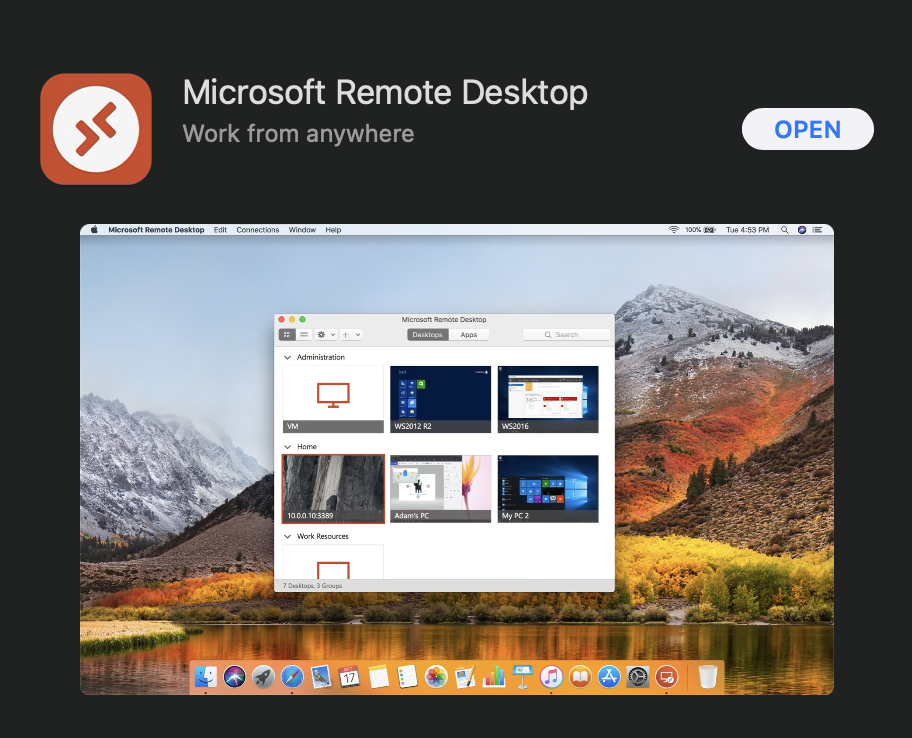The width and height of the screenshot is (912, 738).
Task: Open the Mail stamp icon in the Dock
Action: point(321,676)
